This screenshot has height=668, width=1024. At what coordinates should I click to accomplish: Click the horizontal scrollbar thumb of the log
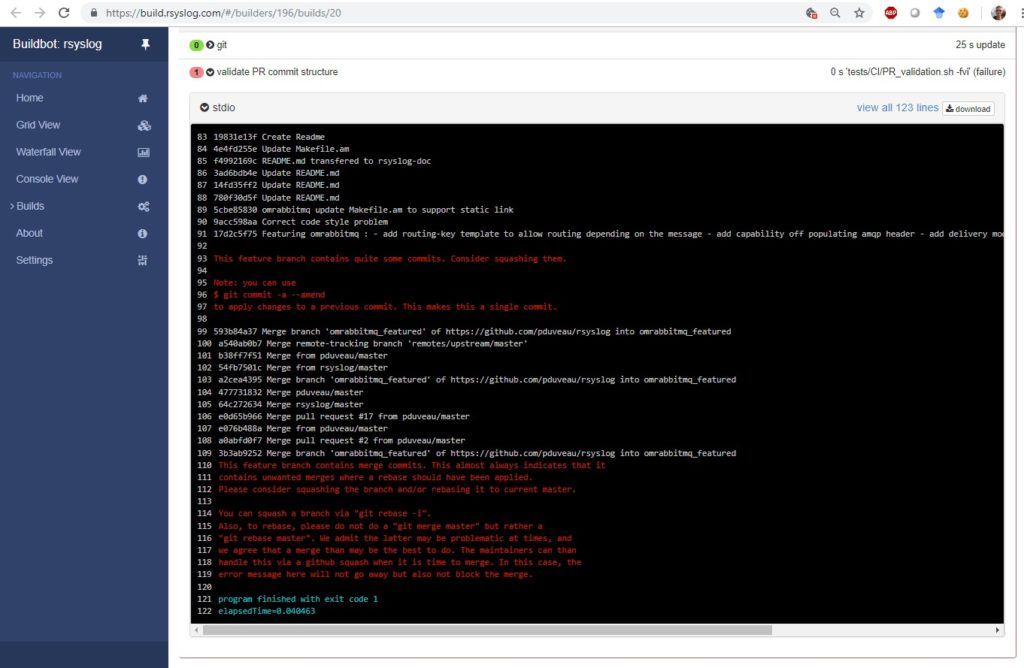point(487,630)
